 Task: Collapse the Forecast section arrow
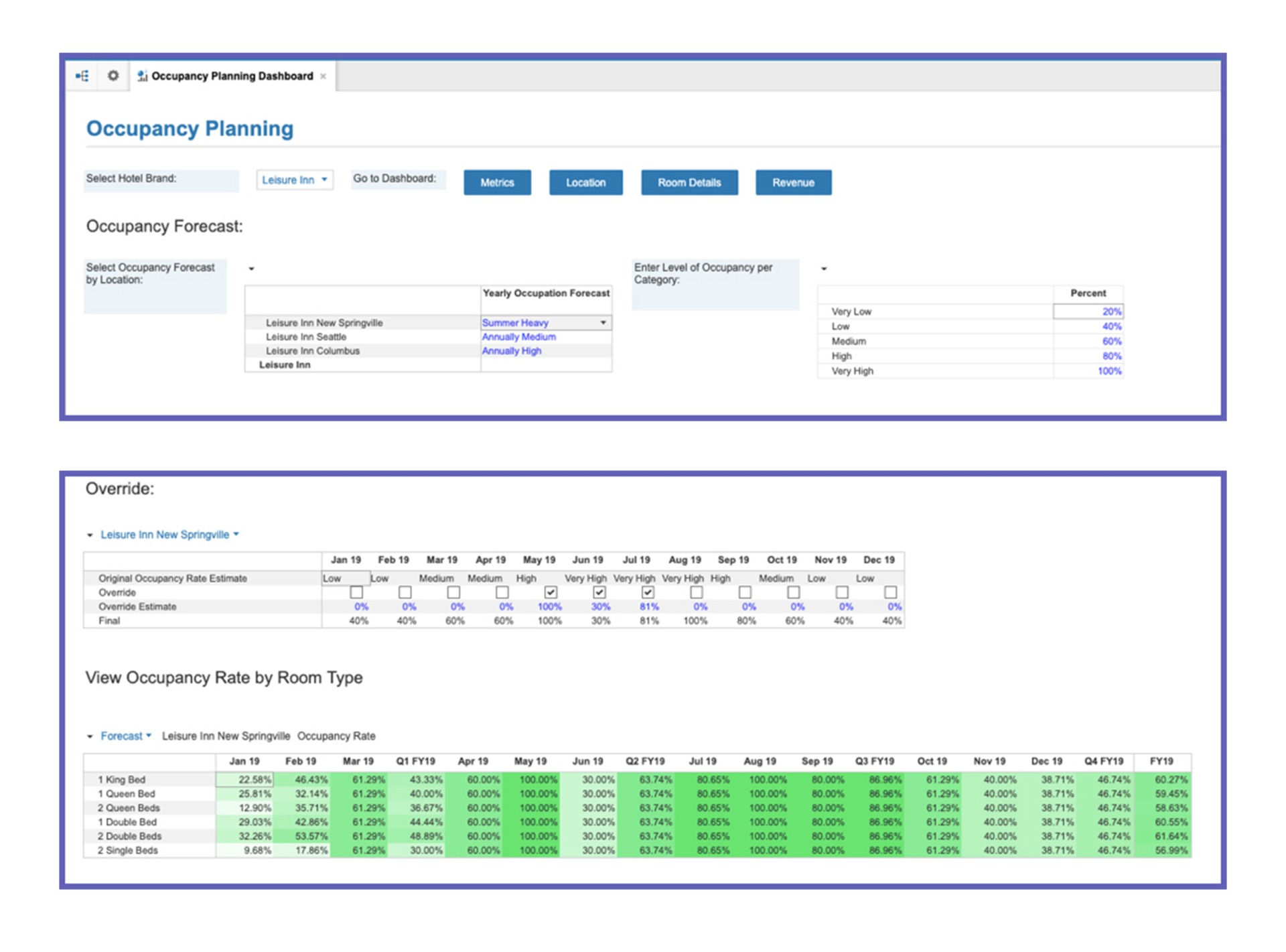[x=90, y=737]
